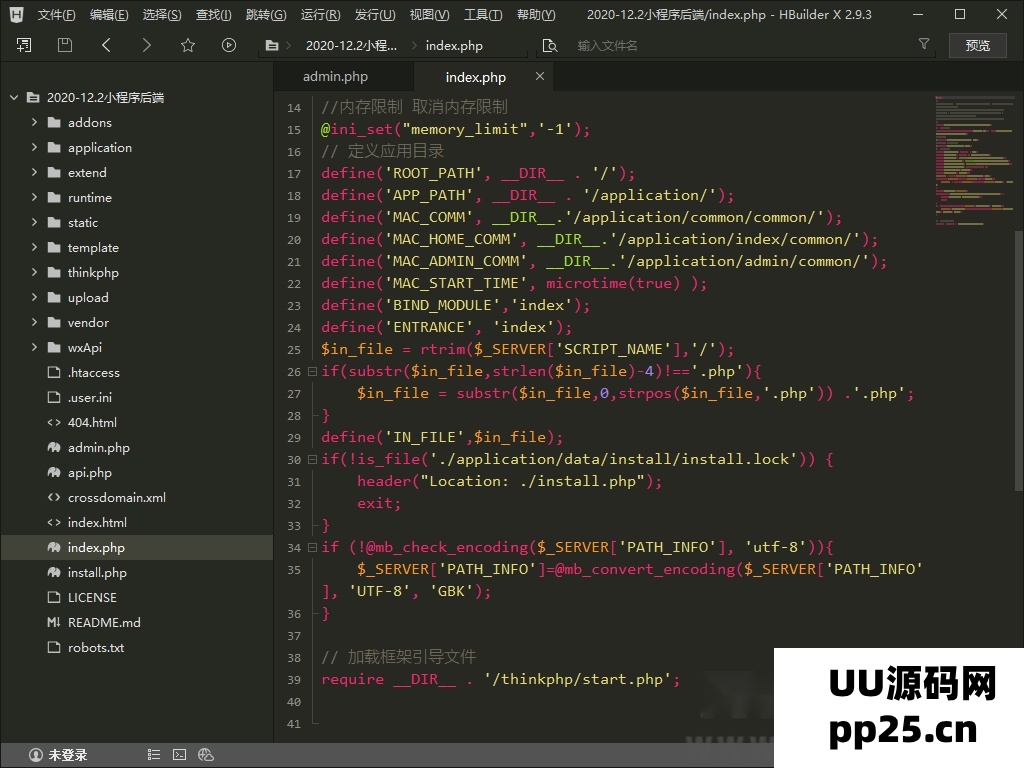
Task: Open the outline list icon in status bar
Action: 153,755
